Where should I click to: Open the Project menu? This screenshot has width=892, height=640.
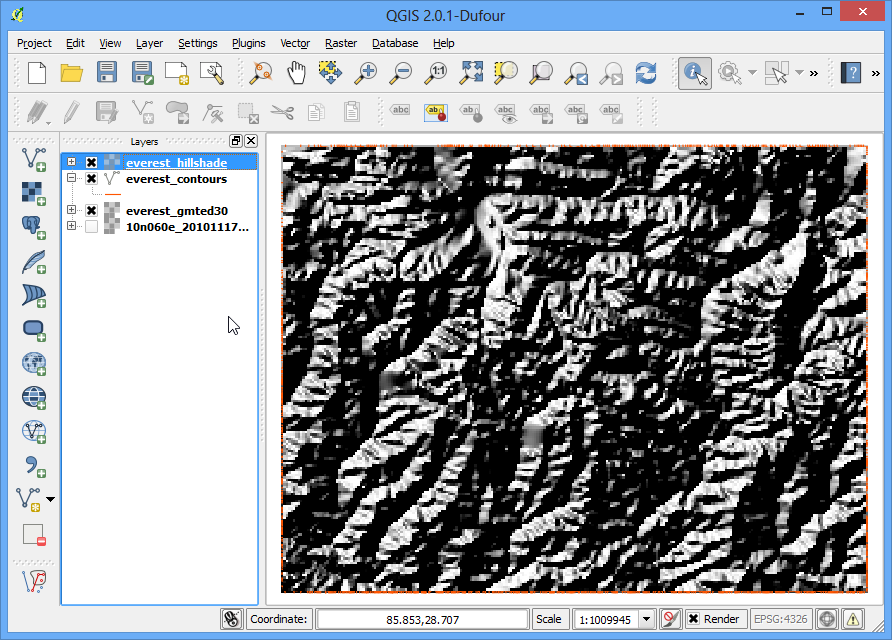34,43
